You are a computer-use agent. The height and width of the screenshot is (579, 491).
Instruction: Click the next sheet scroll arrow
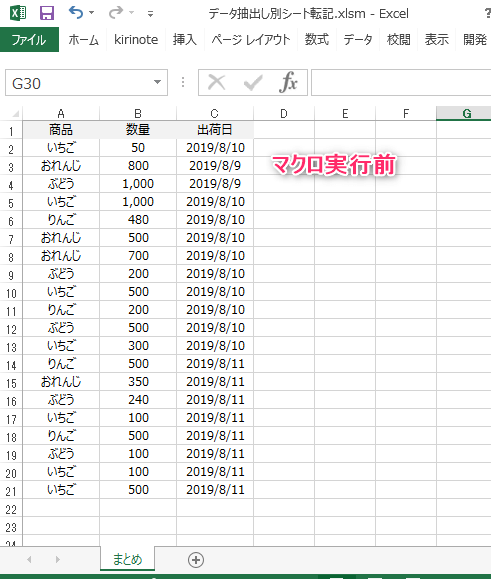click(x=58, y=560)
